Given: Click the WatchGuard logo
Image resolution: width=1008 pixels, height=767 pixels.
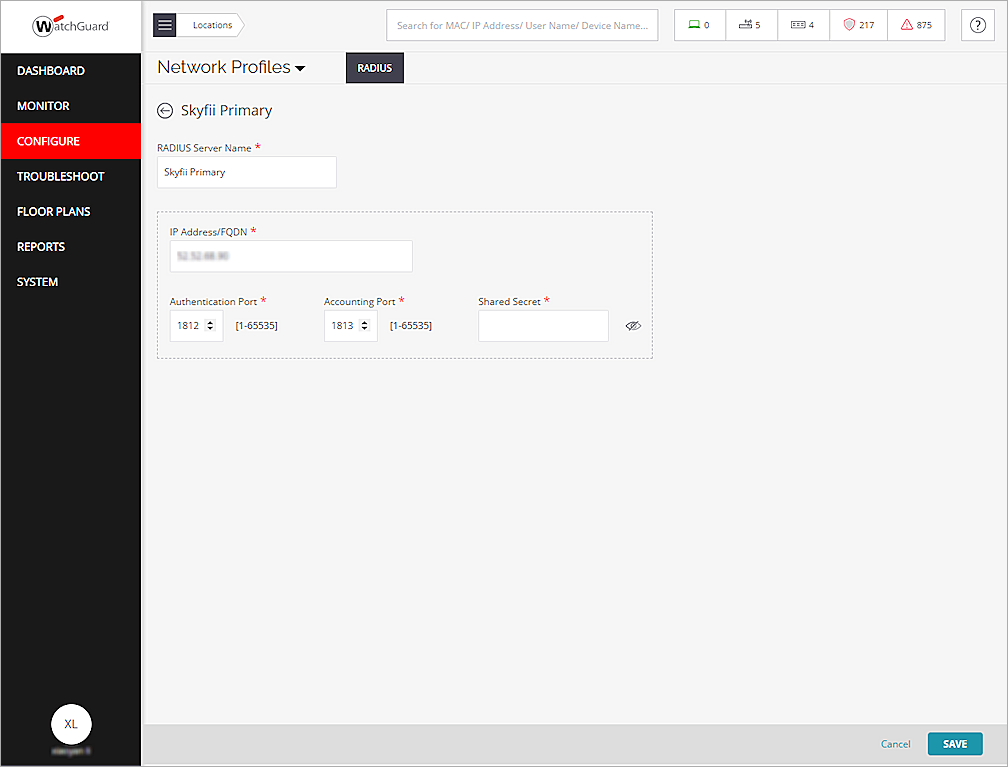Looking at the screenshot, I should 70,24.
